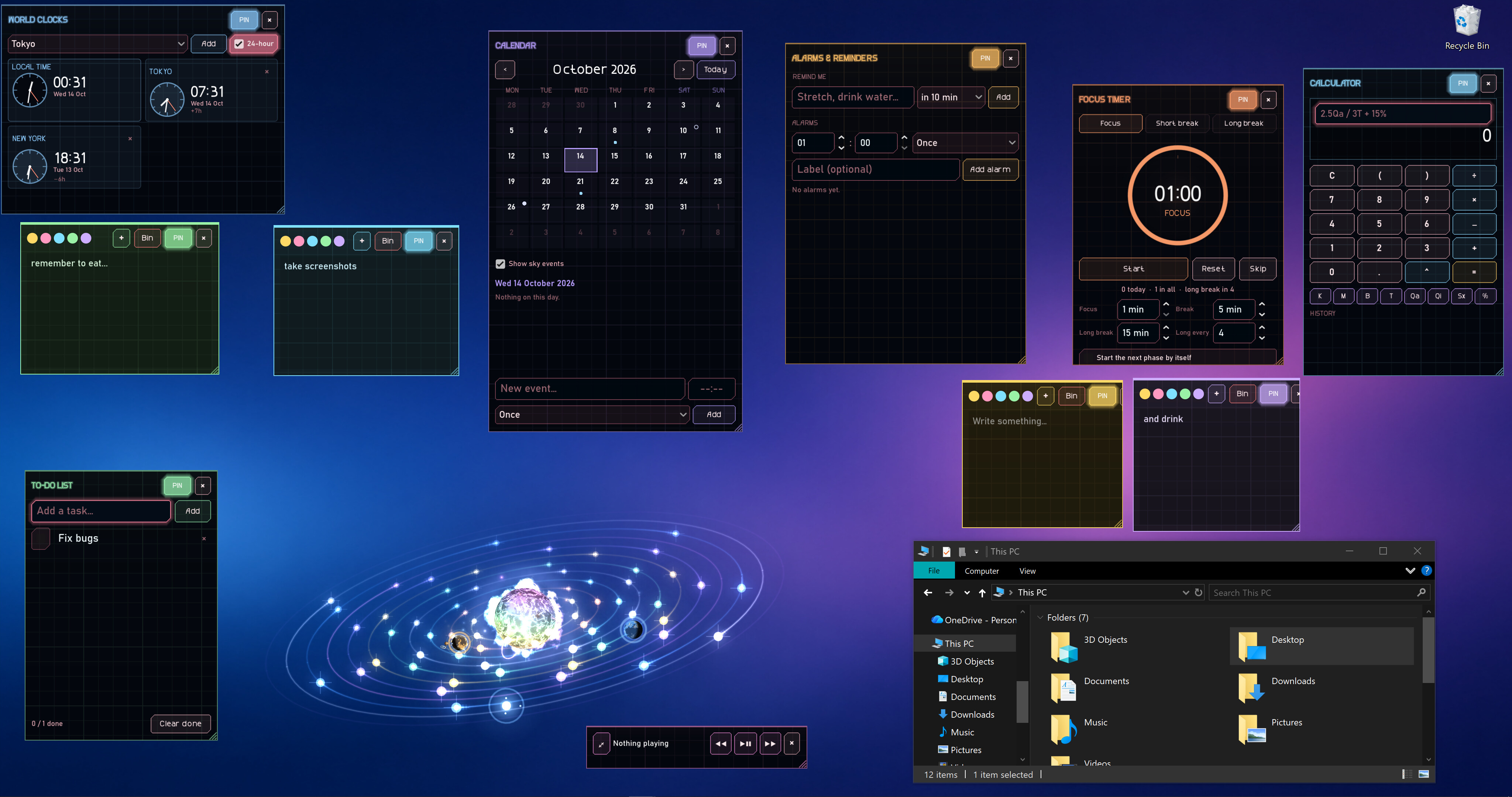Open the View ribbon tab
Viewport: 1512px width, 797px height.
click(1027, 570)
